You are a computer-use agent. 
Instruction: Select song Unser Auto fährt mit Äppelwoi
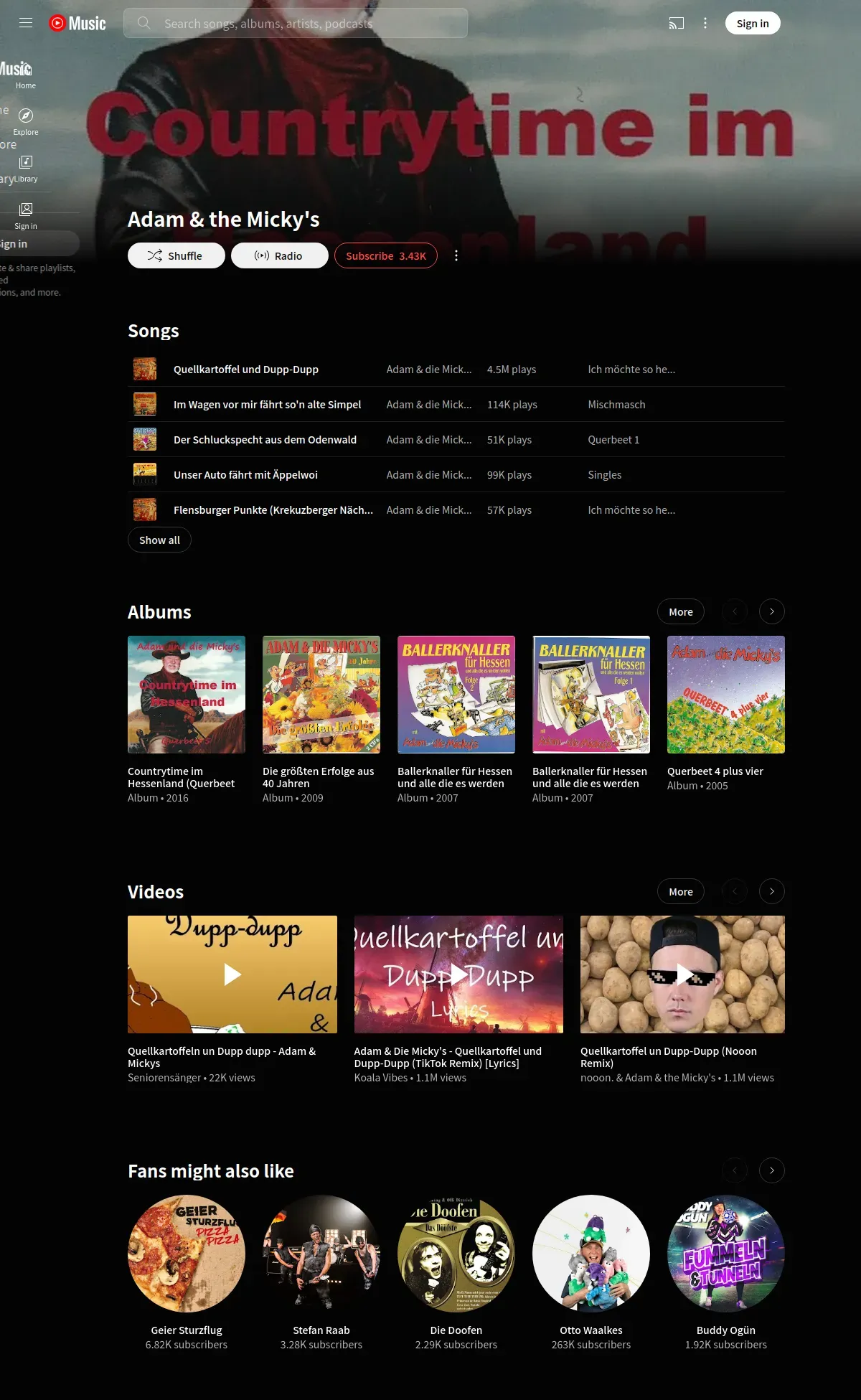245,474
